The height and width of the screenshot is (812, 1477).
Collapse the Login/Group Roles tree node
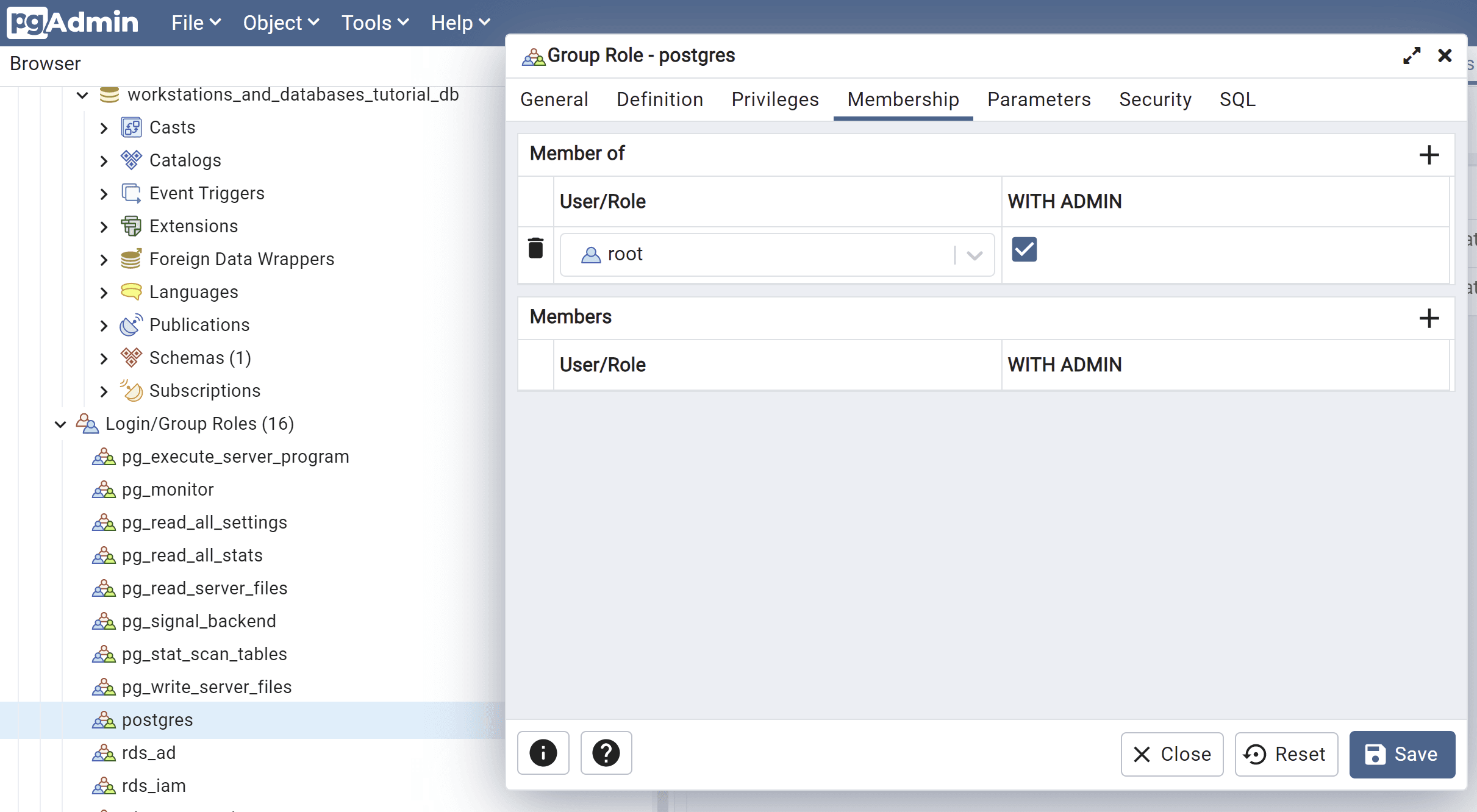coord(60,424)
